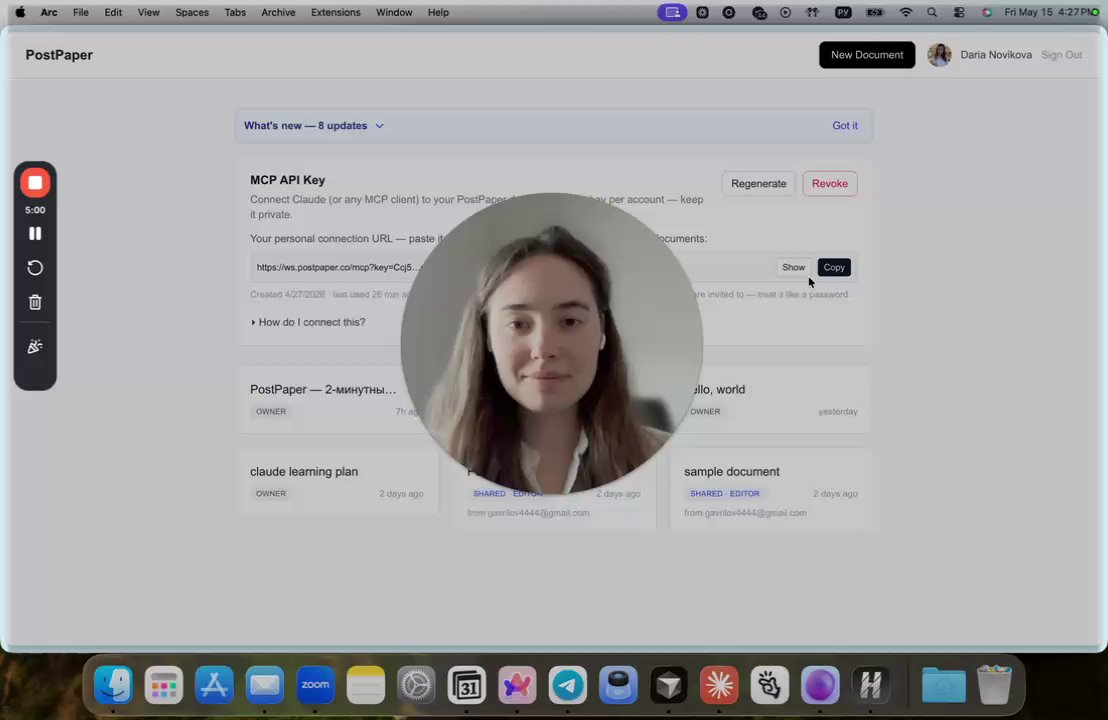1108x720 pixels.
Task: Click the Sign Out link
Action: 1061,54
